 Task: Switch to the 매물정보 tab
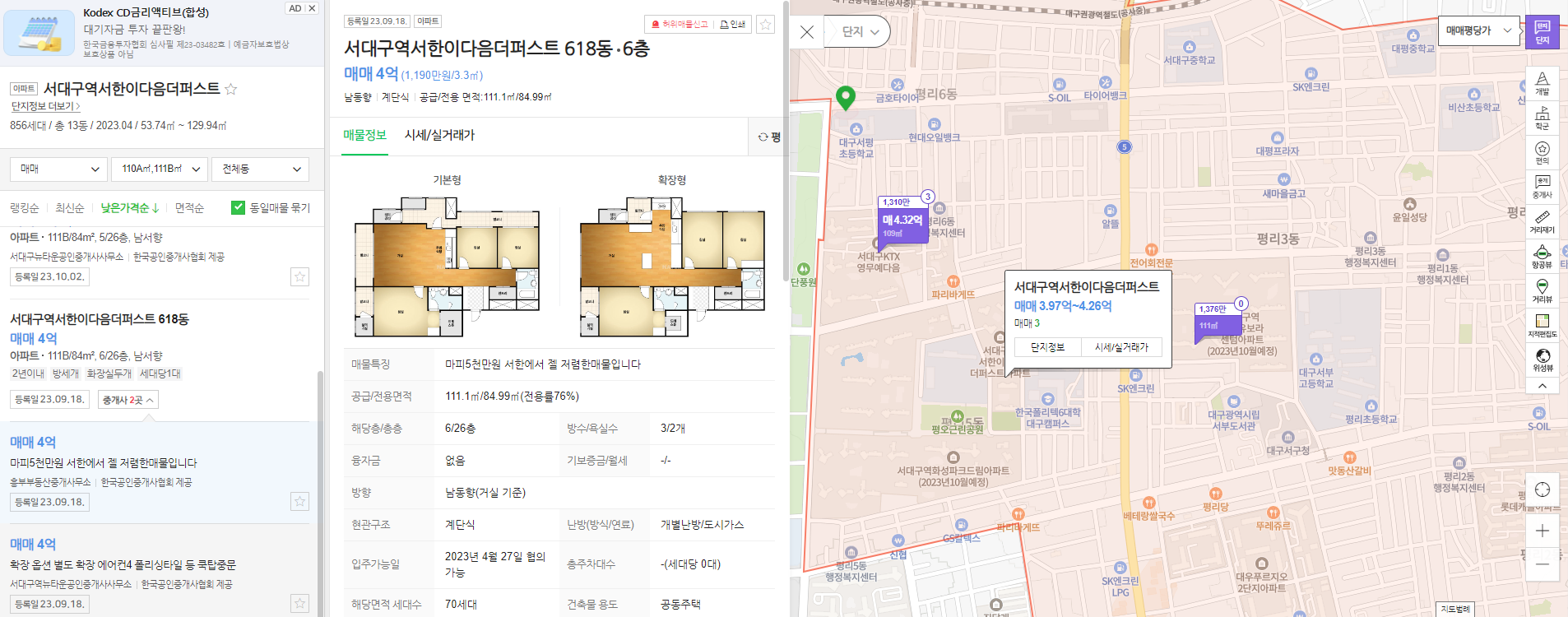click(364, 135)
